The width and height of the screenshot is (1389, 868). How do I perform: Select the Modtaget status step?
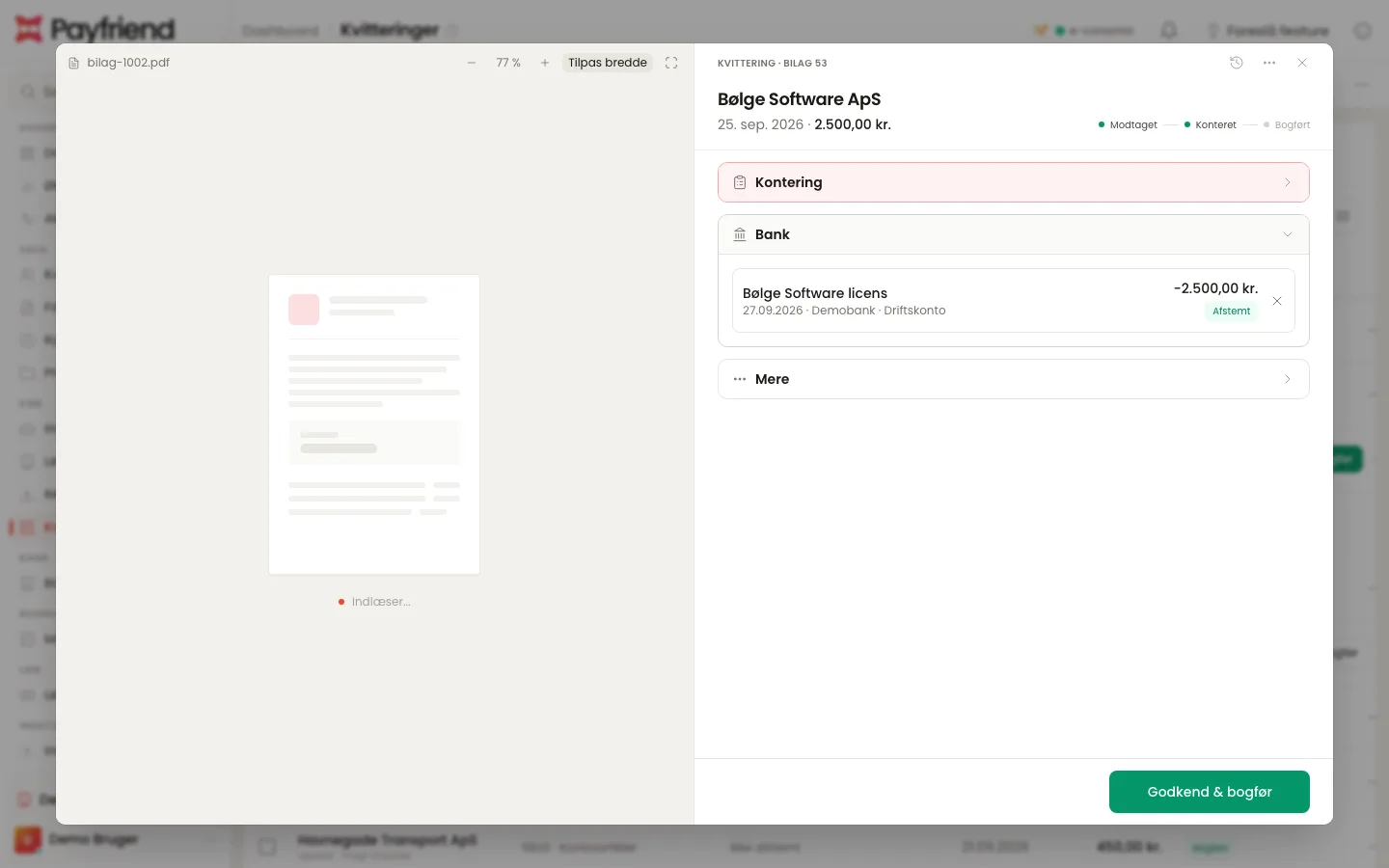(x=1128, y=124)
